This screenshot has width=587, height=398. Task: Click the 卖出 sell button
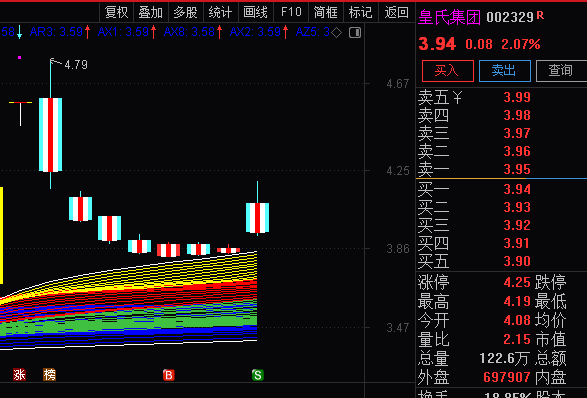point(505,70)
